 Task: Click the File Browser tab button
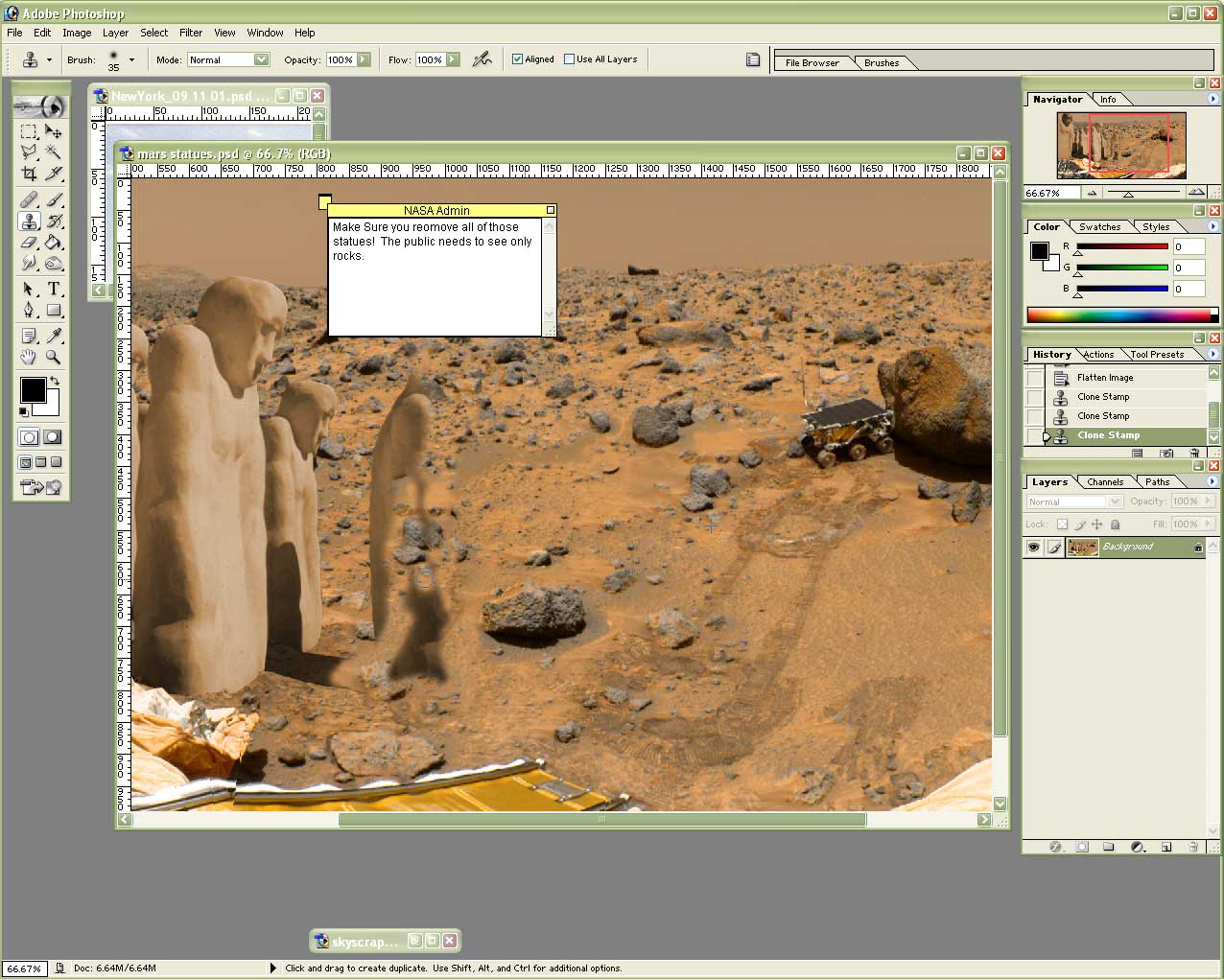coord(812,63)
